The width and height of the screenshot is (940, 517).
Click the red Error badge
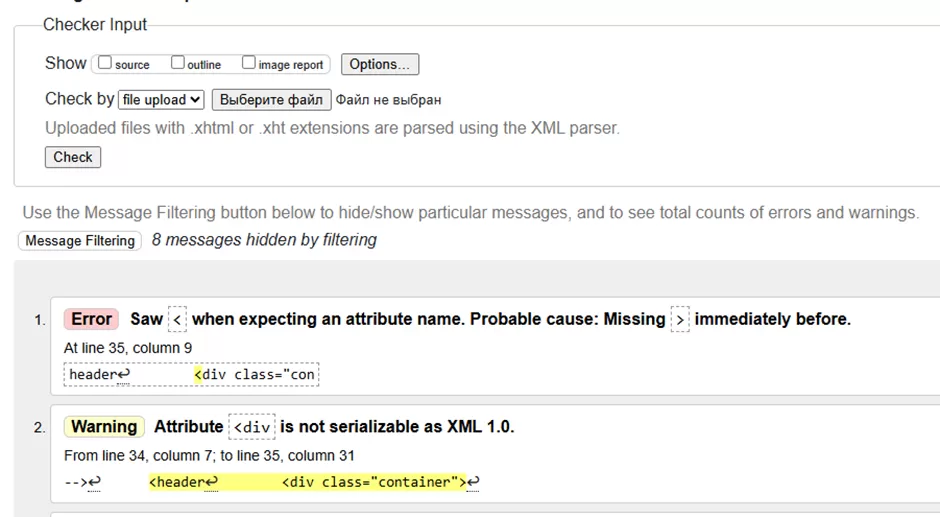point(91,319)
